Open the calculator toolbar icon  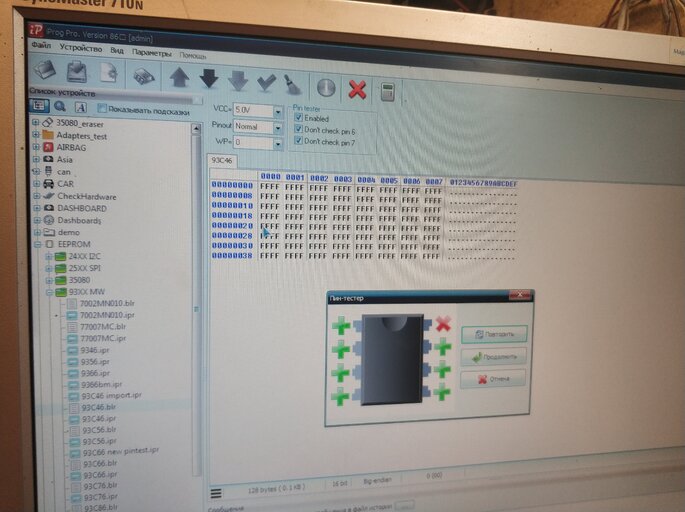pos(387,92)
